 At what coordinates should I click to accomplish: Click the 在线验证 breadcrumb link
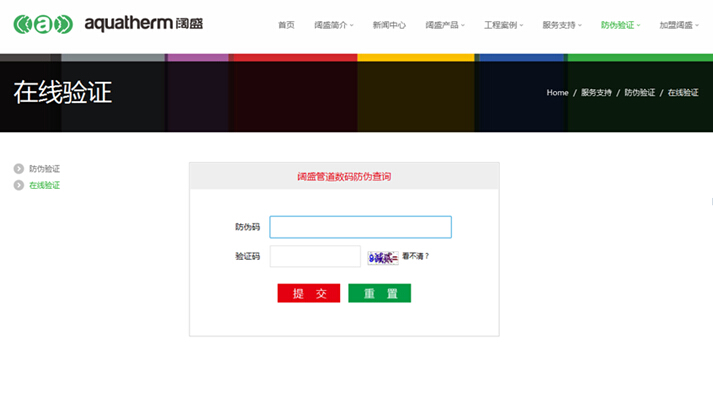(x=683, y=93)
